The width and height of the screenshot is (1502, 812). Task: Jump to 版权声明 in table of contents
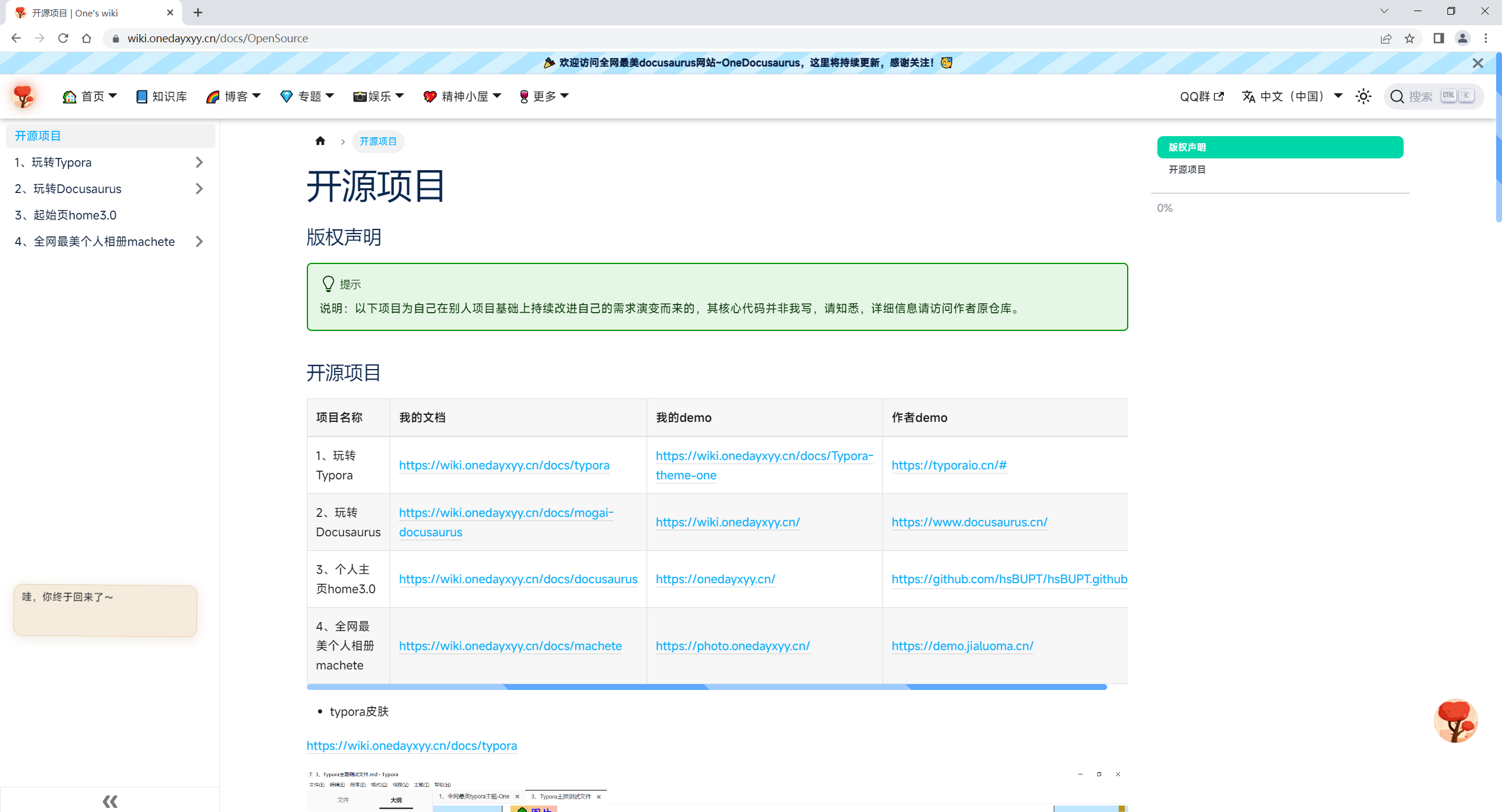click(x=1280, y=147)
